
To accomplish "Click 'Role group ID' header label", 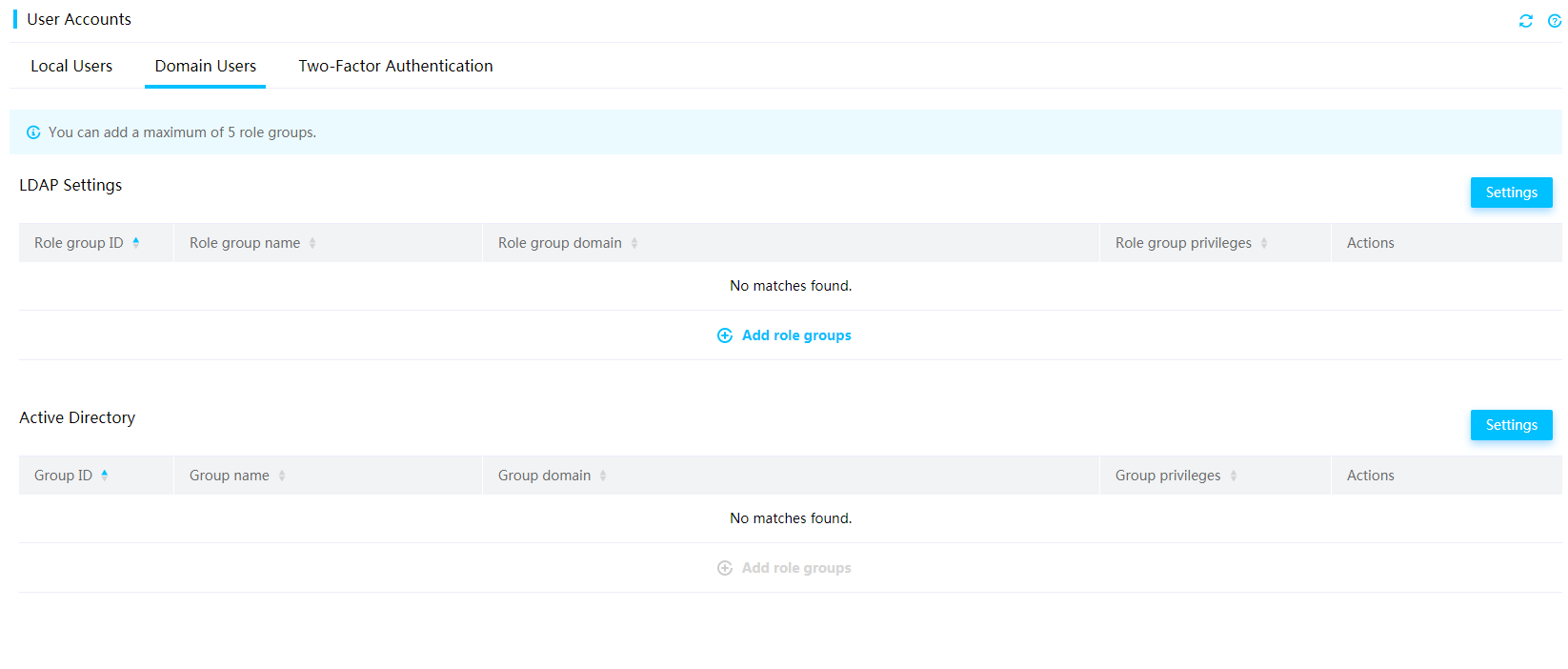I will click(x=79, y=243).
